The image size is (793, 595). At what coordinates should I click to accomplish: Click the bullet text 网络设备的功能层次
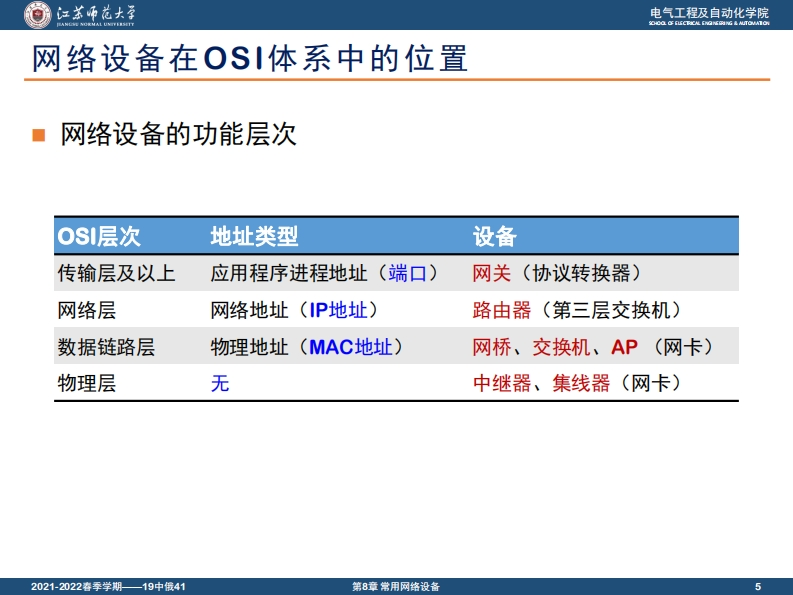click(178, 135)
